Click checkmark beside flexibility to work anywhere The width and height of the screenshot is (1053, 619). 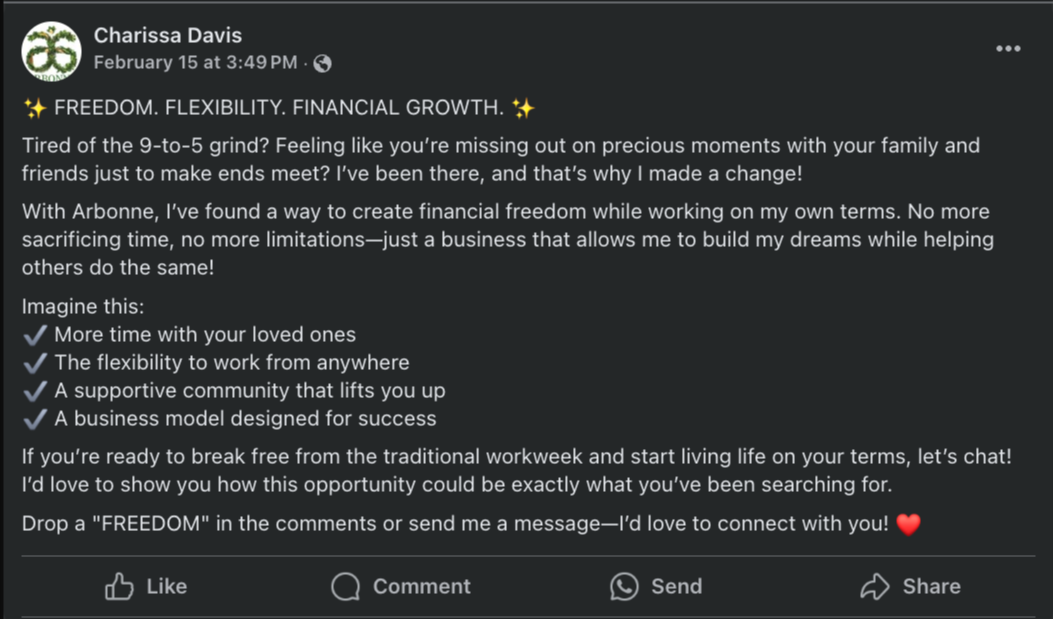35,363
